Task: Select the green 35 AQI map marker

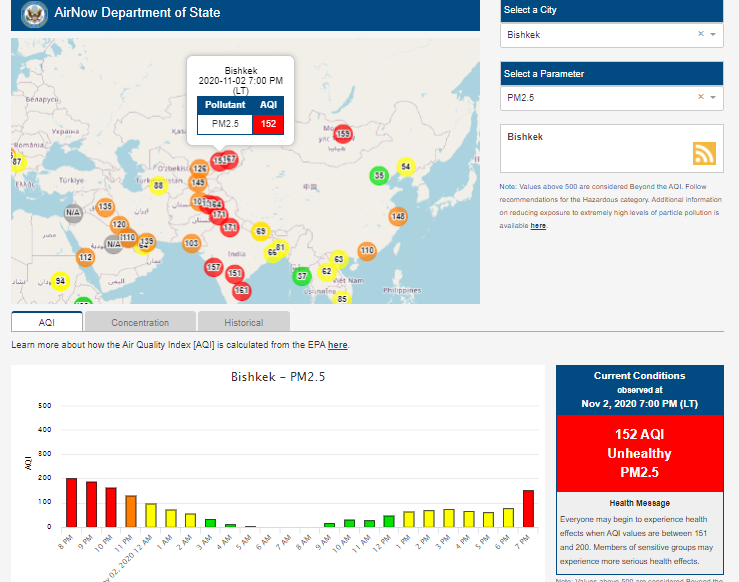Action: pyautogui.click(x=378, y=175)
